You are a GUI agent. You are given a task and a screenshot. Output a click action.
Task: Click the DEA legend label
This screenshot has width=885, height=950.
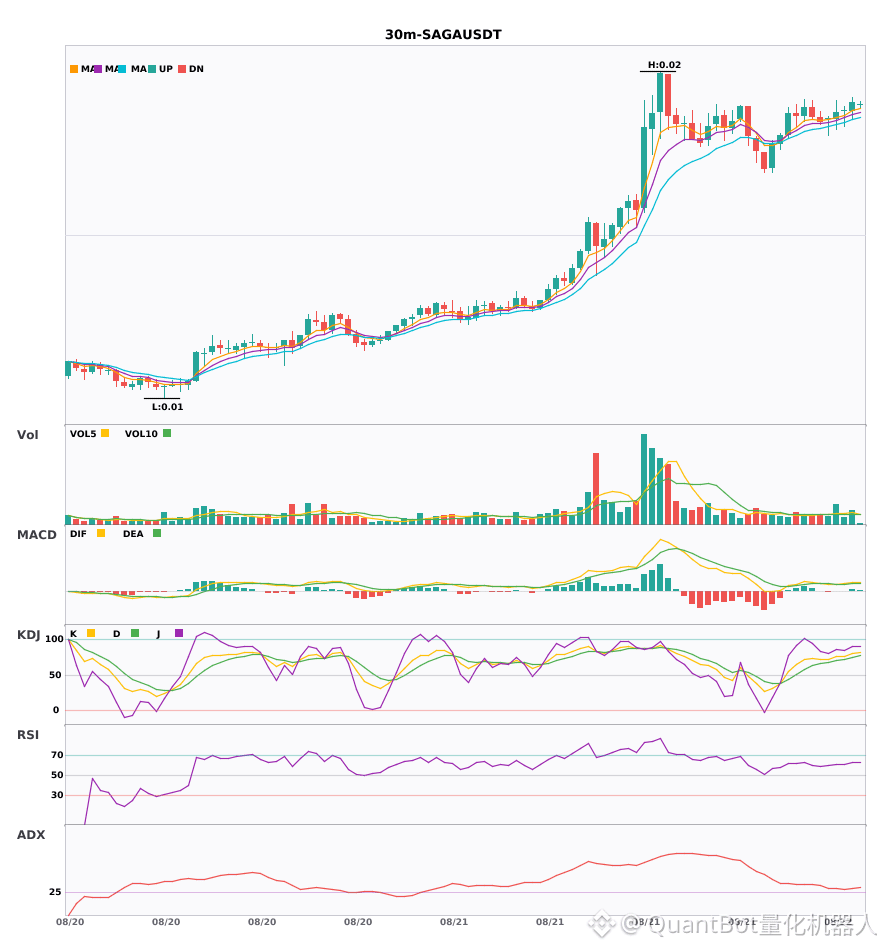coord(133,534)
